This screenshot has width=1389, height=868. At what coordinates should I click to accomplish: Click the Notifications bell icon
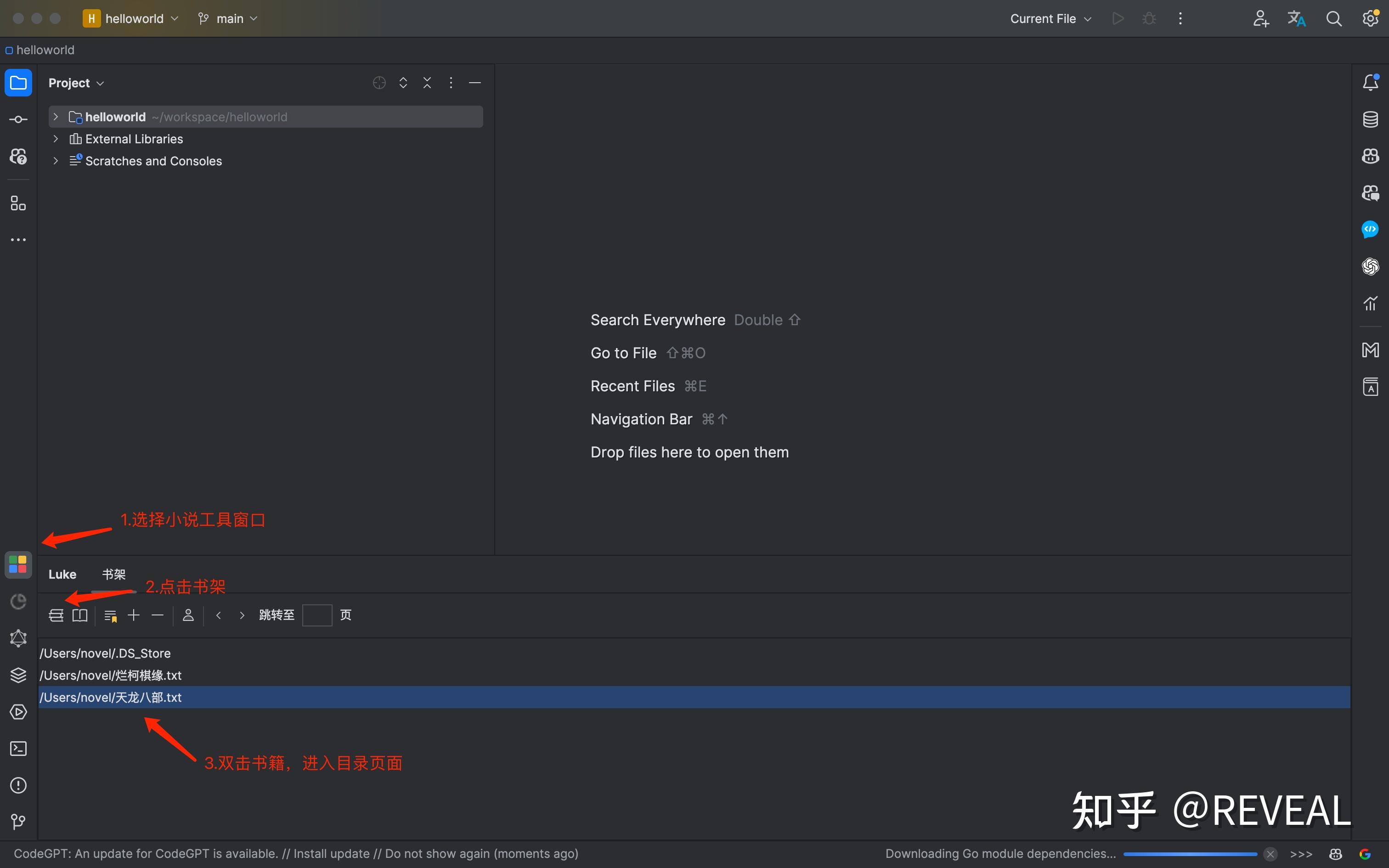click(x=1370, y=83)
